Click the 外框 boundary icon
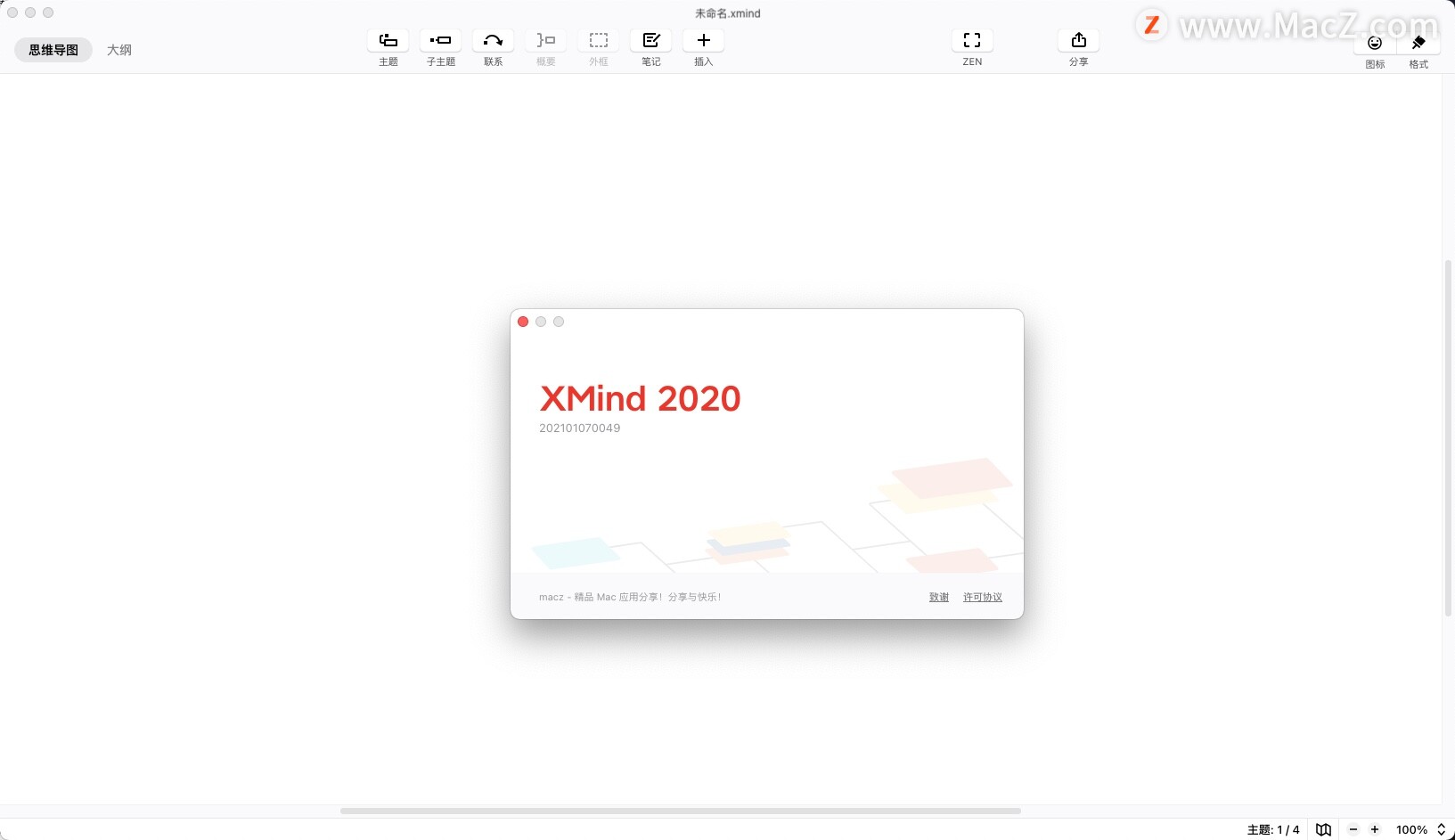Image resolution: width=1455 pixels, height=840 pixels. click(x=599, y=40)
